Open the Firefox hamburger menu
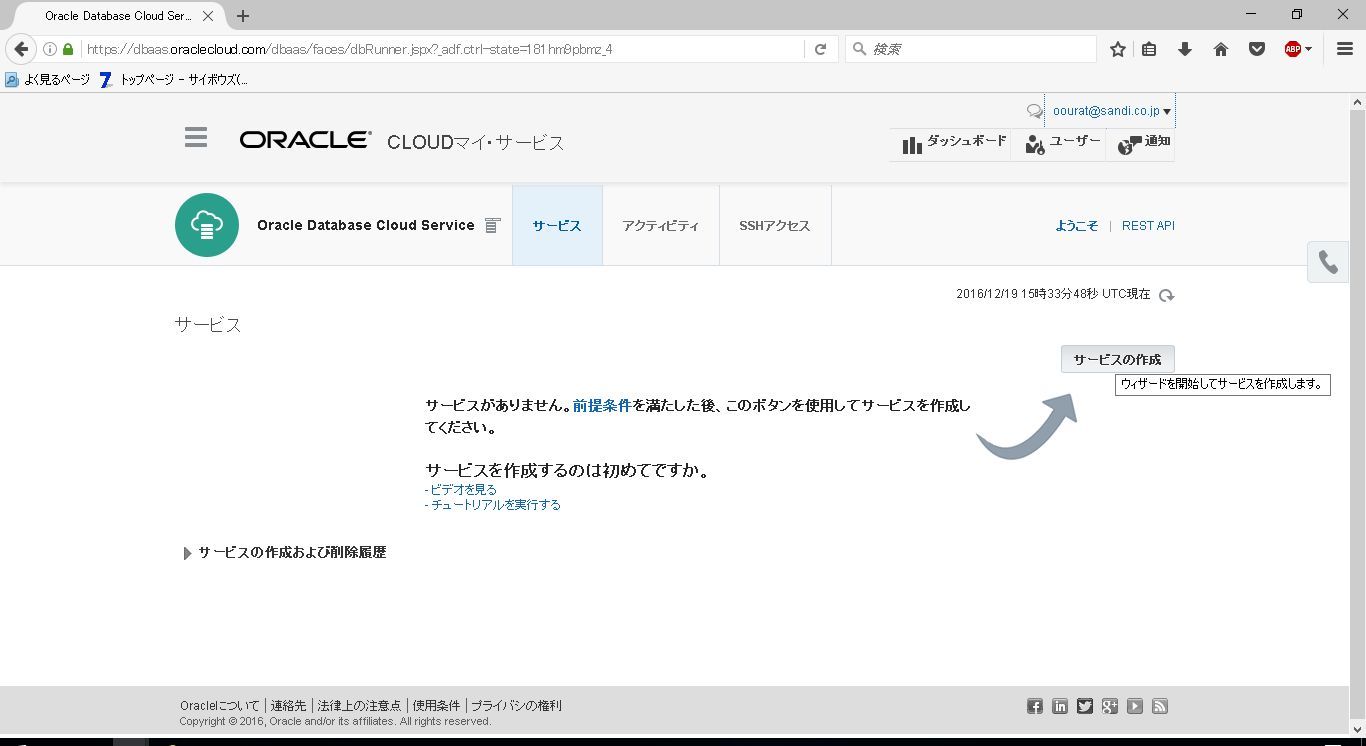Image resolution: width=1366 pixels, height=746 pixels. tap(1345, 49)
